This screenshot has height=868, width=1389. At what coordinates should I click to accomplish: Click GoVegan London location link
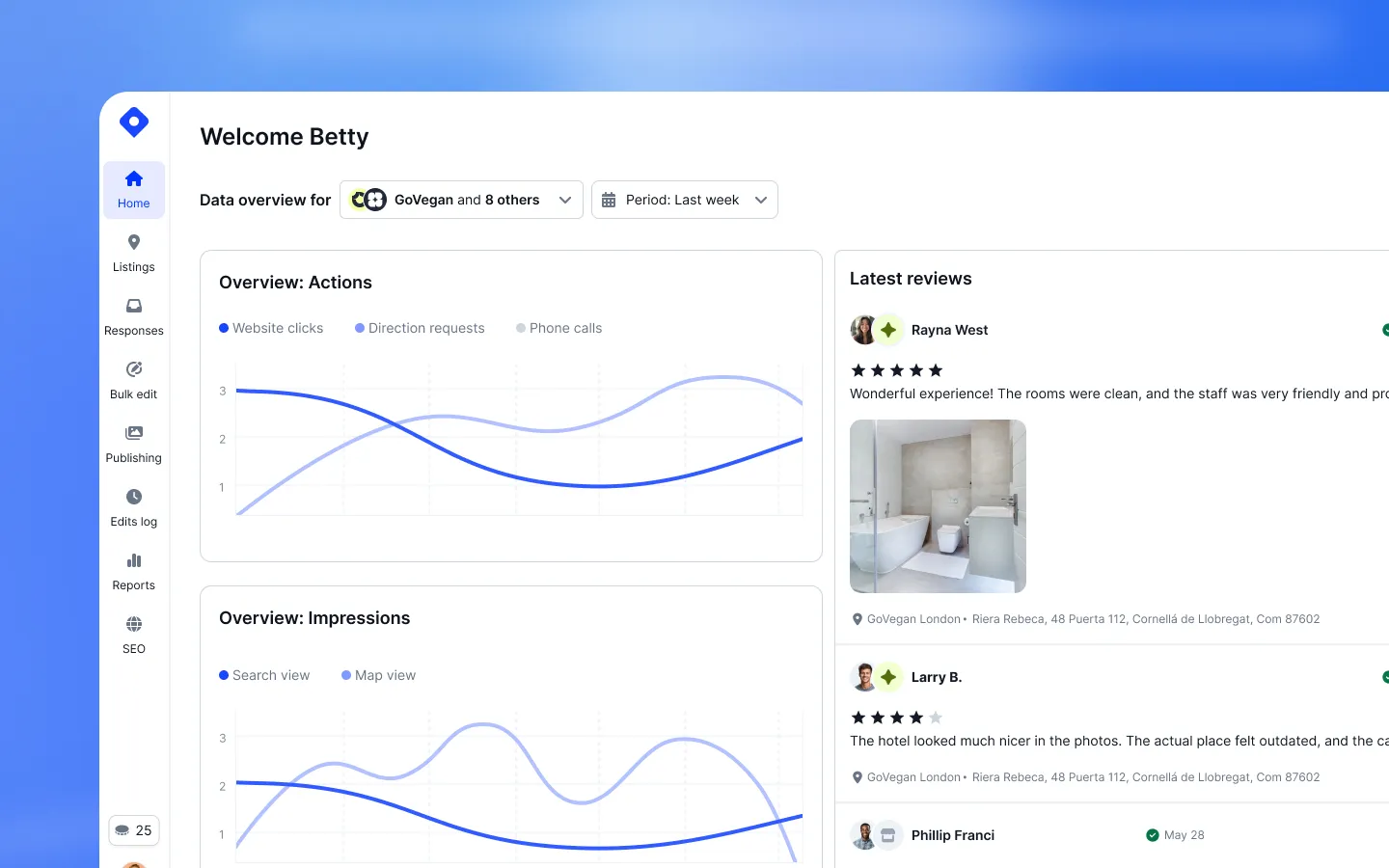pos(911,618)
